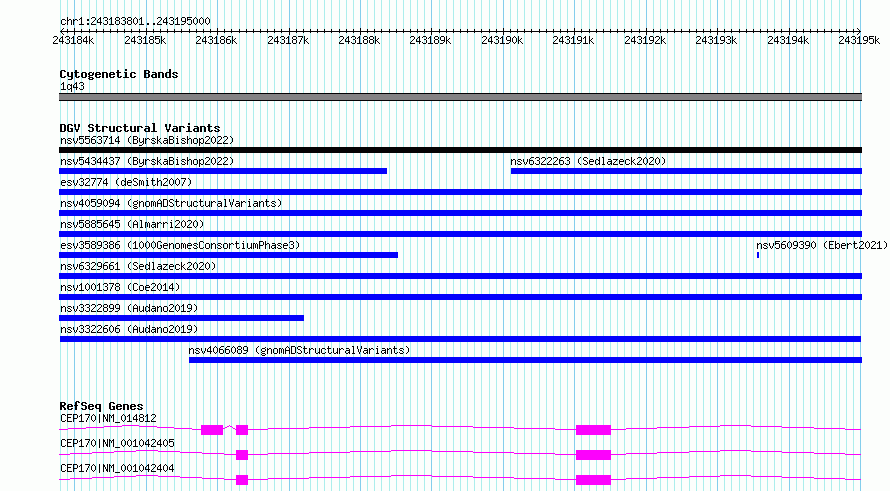
Task: Select the large NM_001042404 exon near 243191k
Action: [x=593, y=480]
